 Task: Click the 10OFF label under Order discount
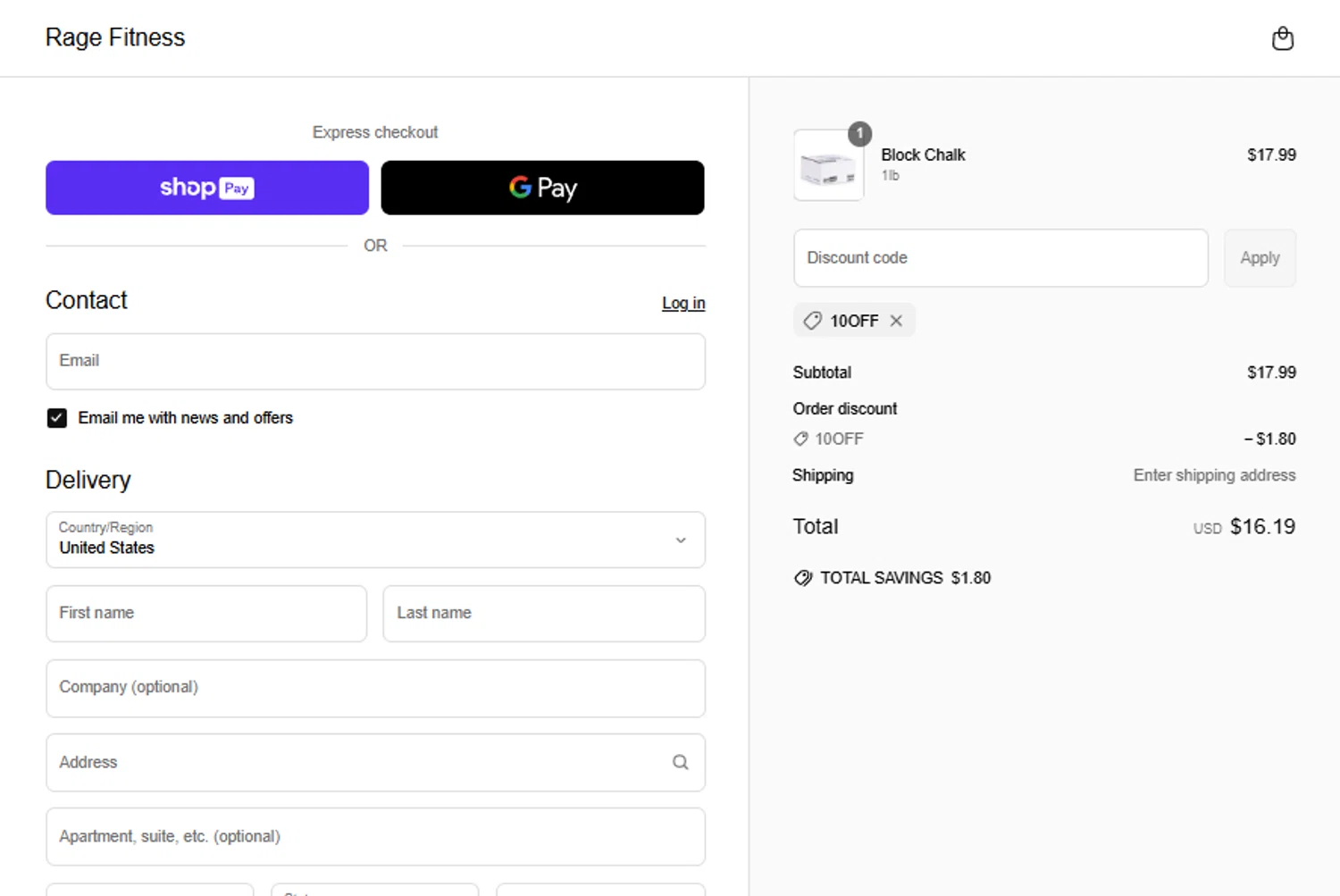pyautogui.click(x=839, y=439)
